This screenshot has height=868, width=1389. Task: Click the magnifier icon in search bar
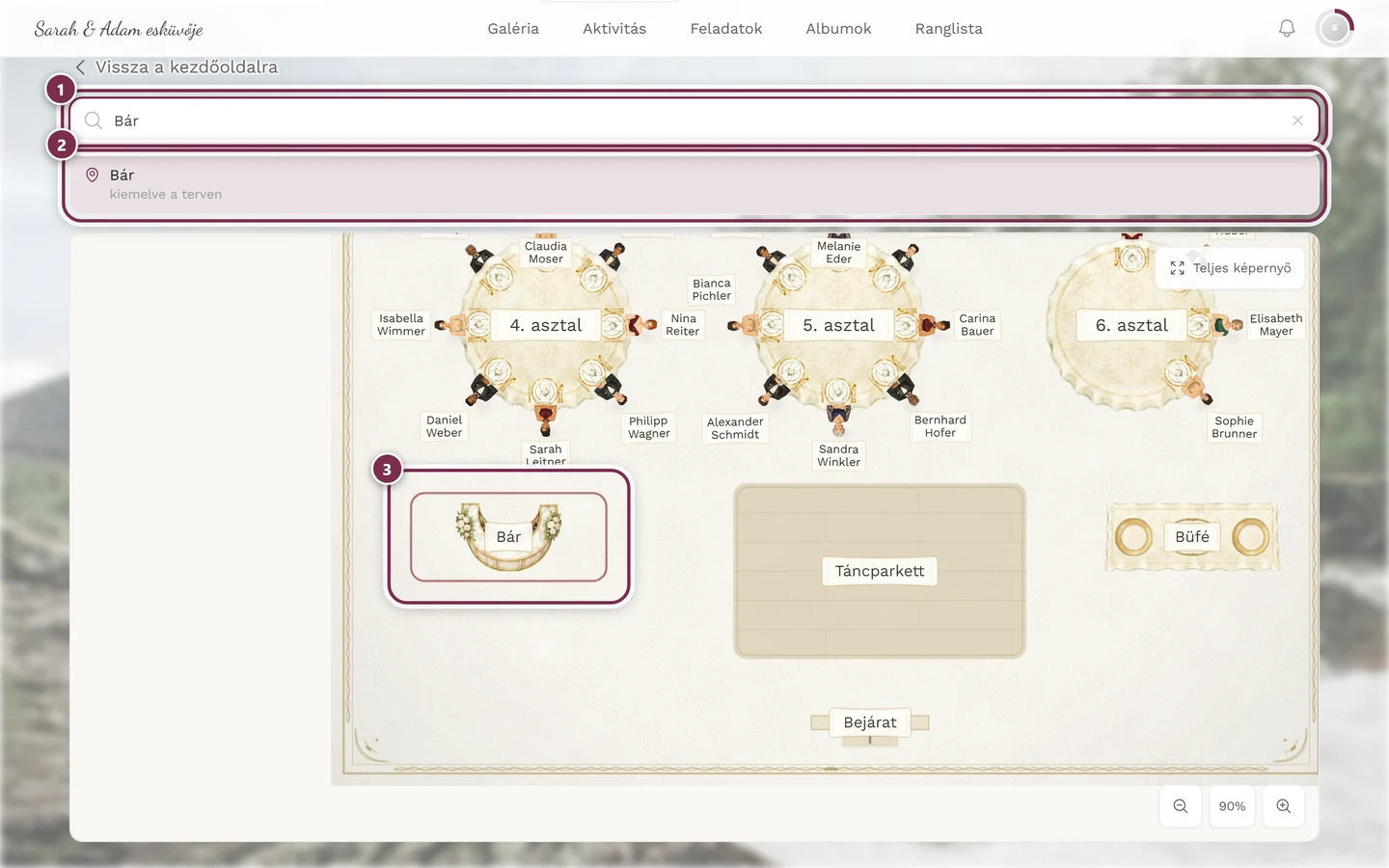click(94, 121)
